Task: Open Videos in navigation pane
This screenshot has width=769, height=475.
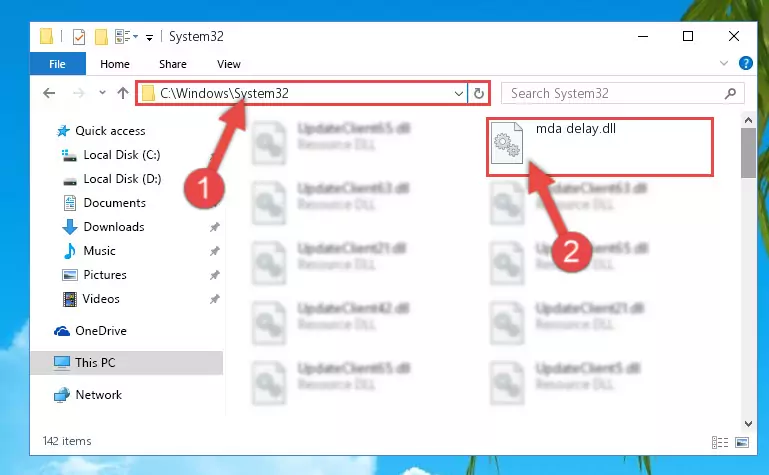Action: 101,299
